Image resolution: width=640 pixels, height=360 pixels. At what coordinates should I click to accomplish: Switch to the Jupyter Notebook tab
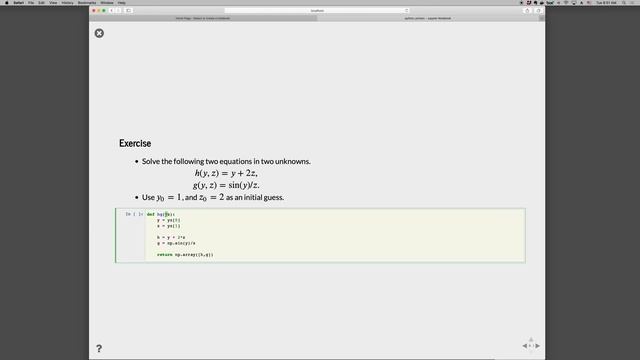(x=428, y=18)
